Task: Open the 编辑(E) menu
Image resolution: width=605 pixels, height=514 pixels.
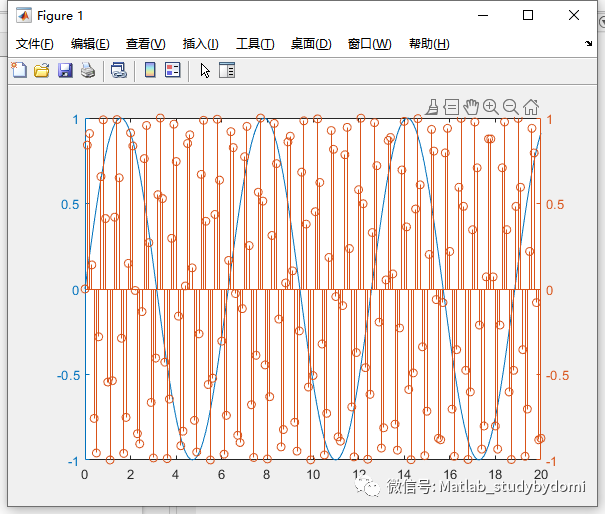Action: coord(90,44)
